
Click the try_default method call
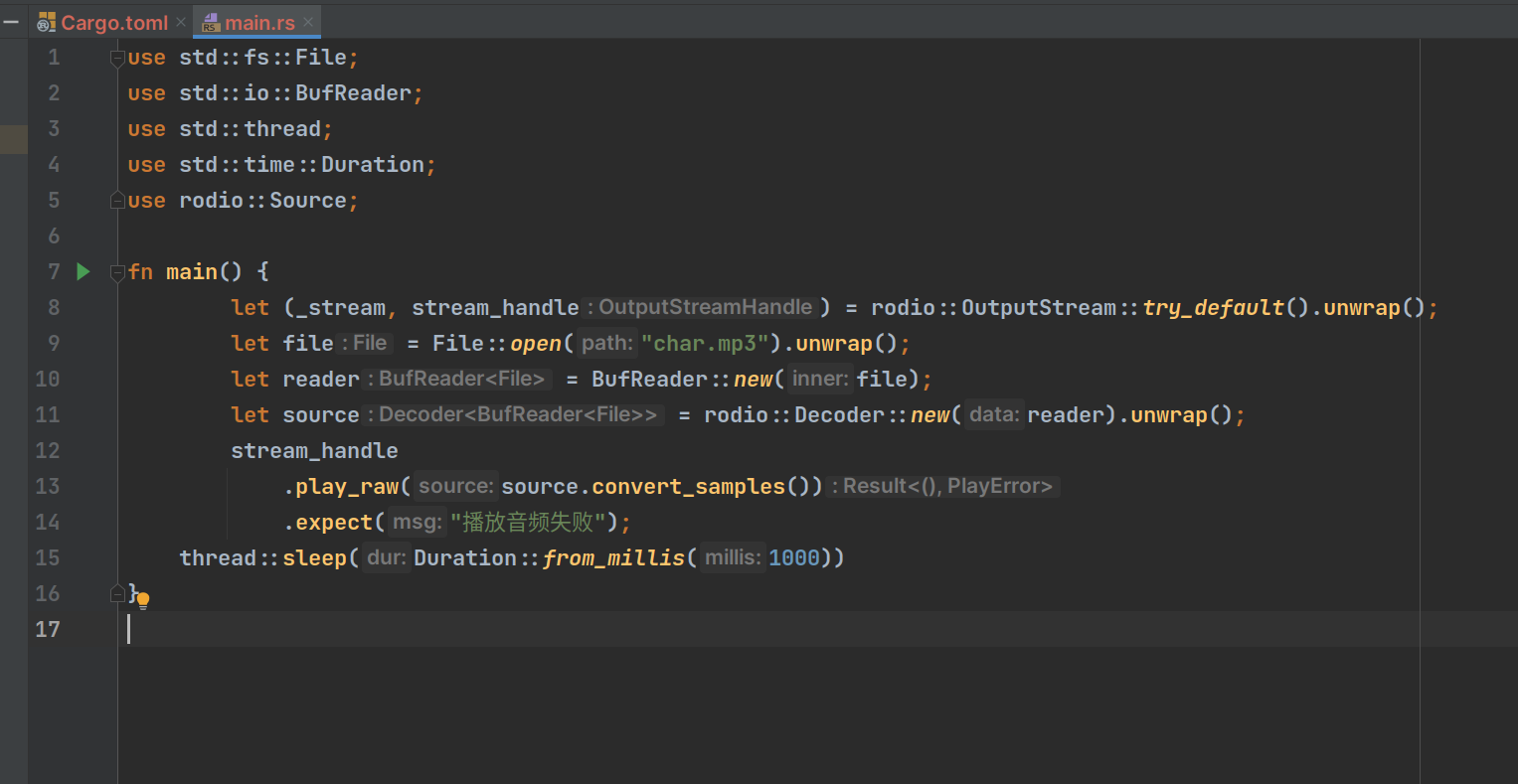(1213, 308)
